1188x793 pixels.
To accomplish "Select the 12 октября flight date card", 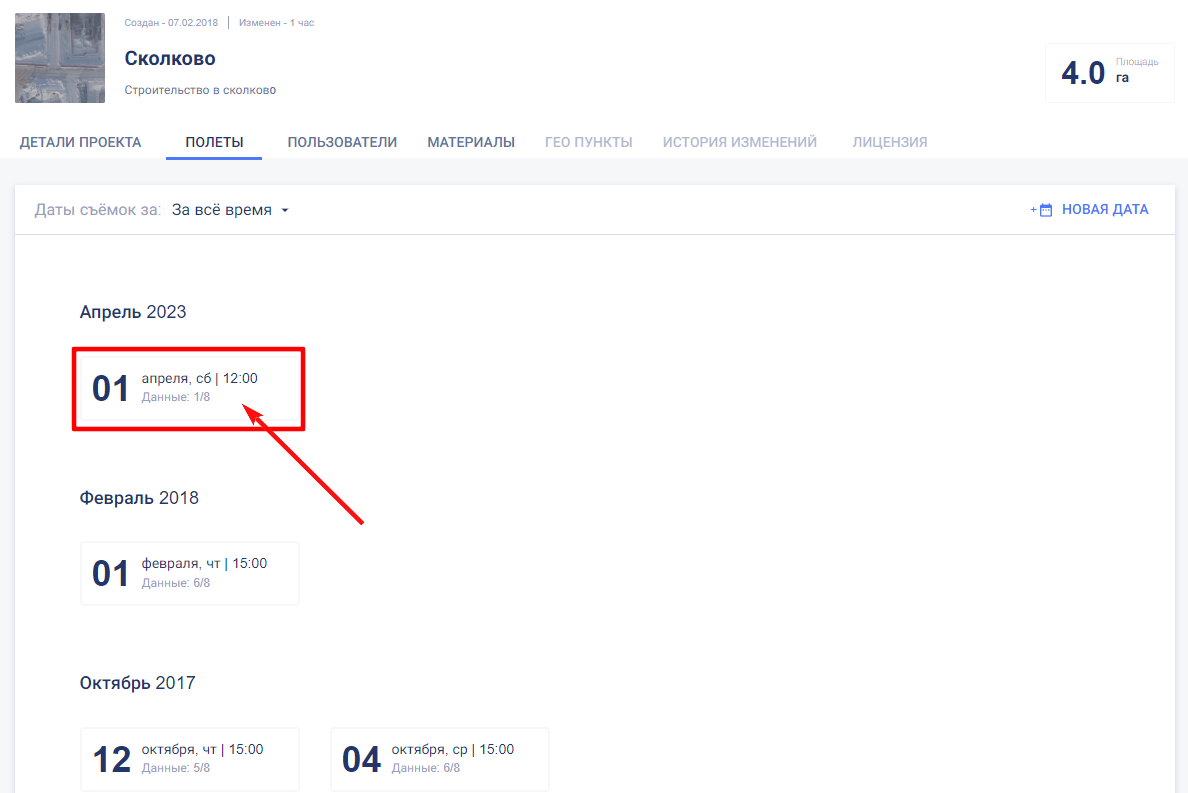I will [x=189, y=759].
